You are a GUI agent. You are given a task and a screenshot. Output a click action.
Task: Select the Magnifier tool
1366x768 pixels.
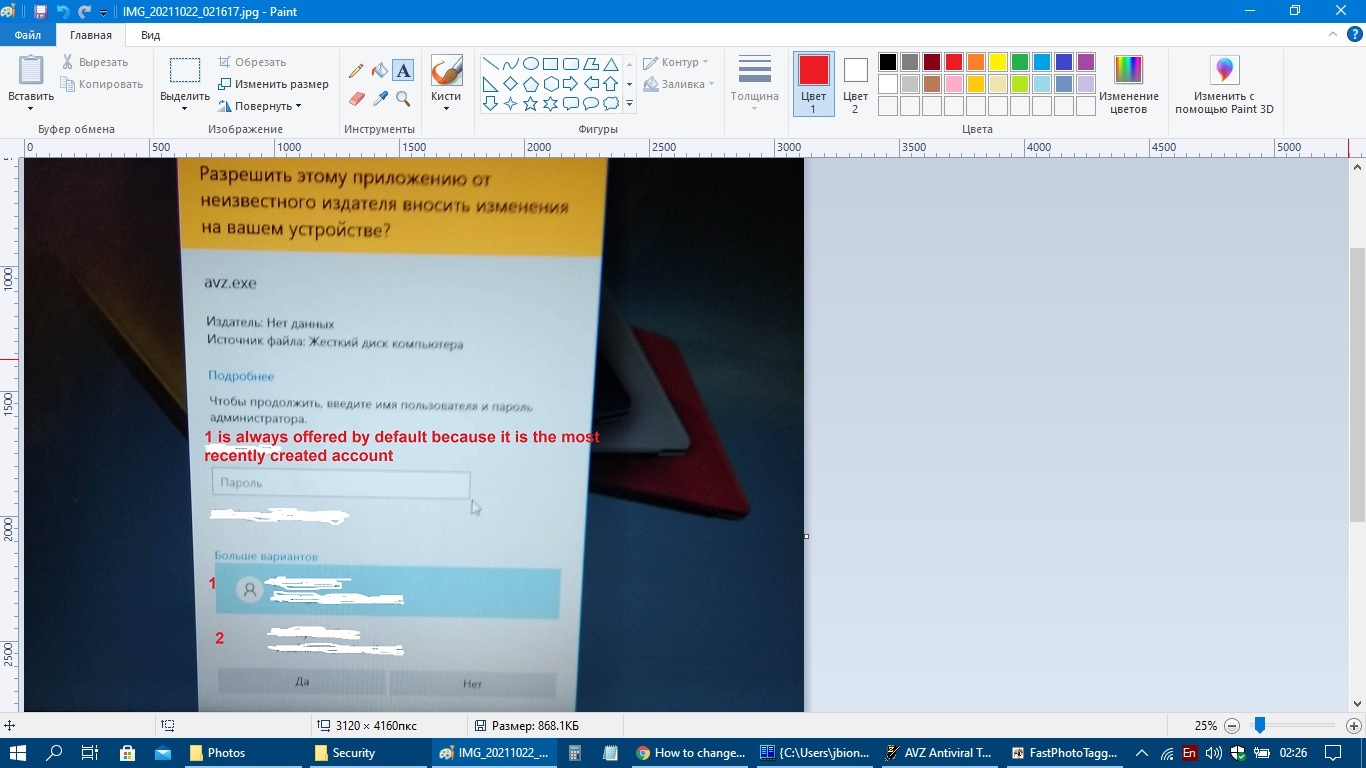pyautogui.click(x=403, y=99)
